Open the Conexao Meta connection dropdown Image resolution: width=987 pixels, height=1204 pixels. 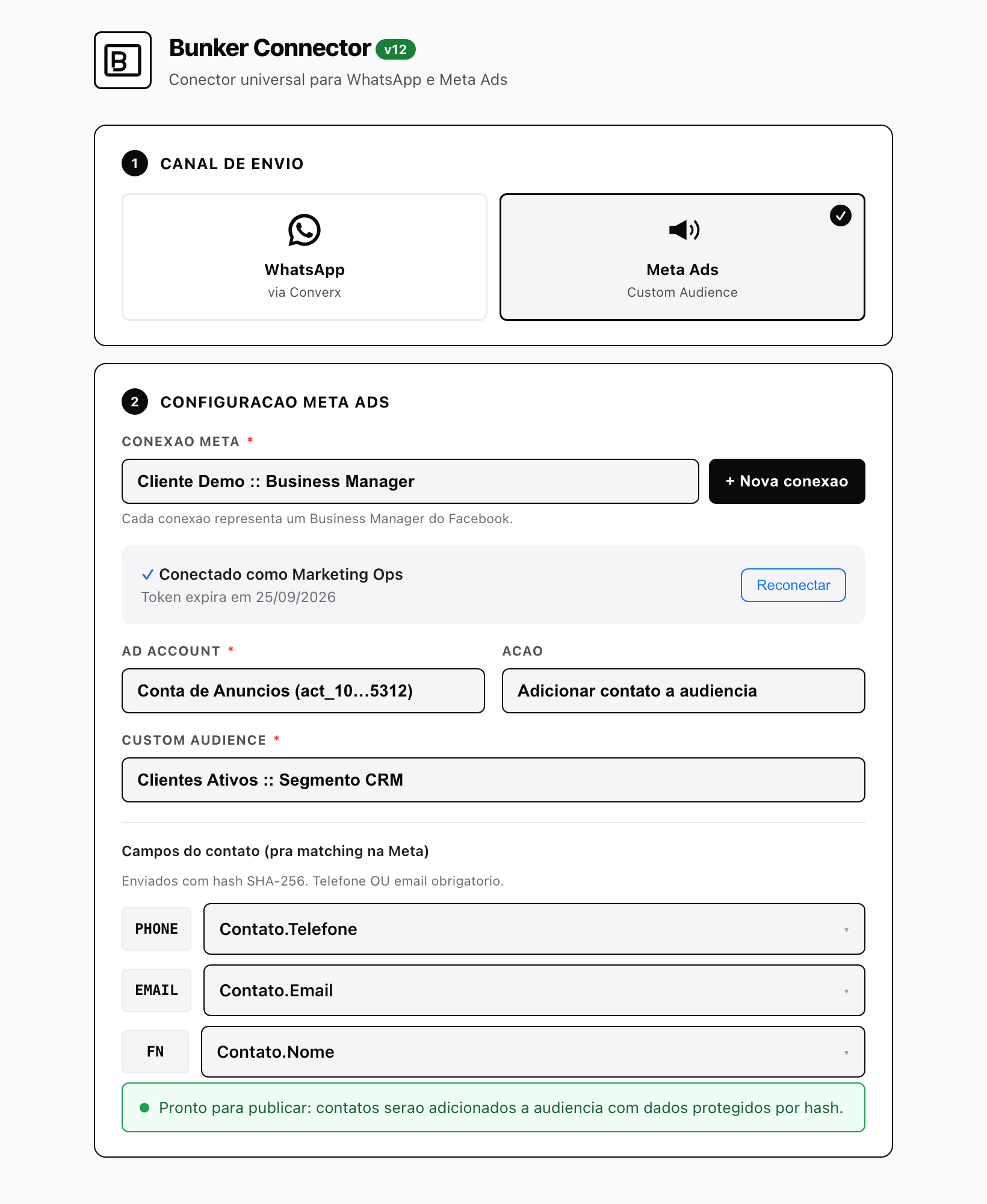410,482
